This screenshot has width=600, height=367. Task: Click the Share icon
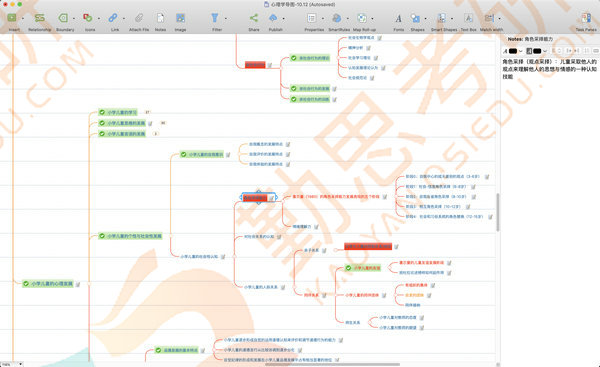[254, 18]
